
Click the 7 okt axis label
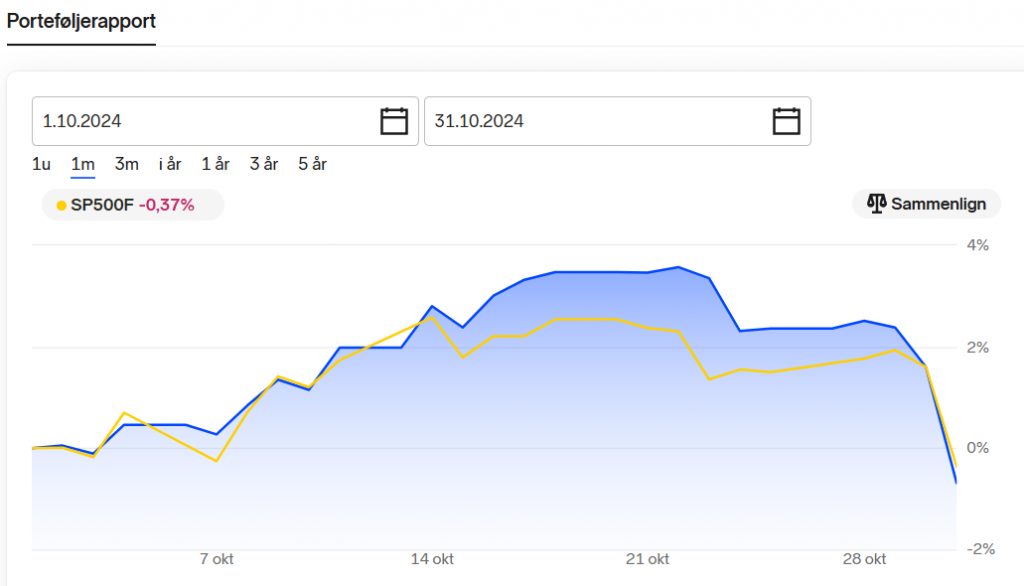[216, 559]
